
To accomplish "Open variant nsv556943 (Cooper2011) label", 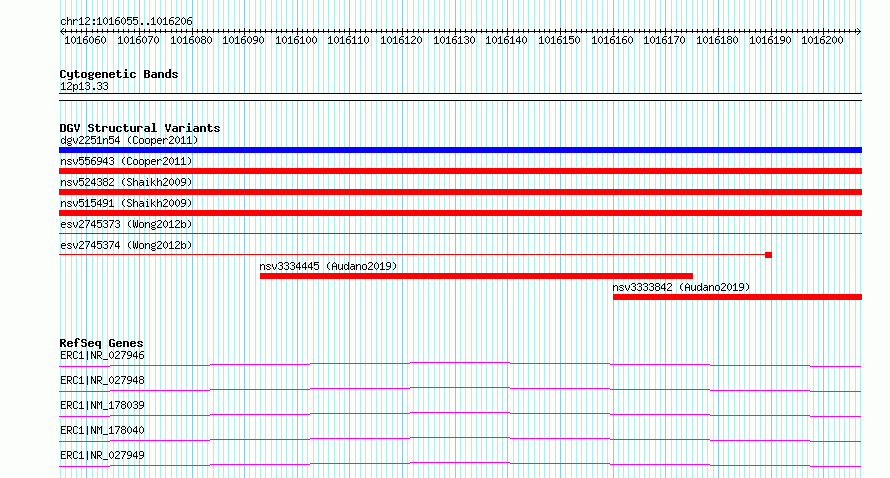I will click(126, 161).
